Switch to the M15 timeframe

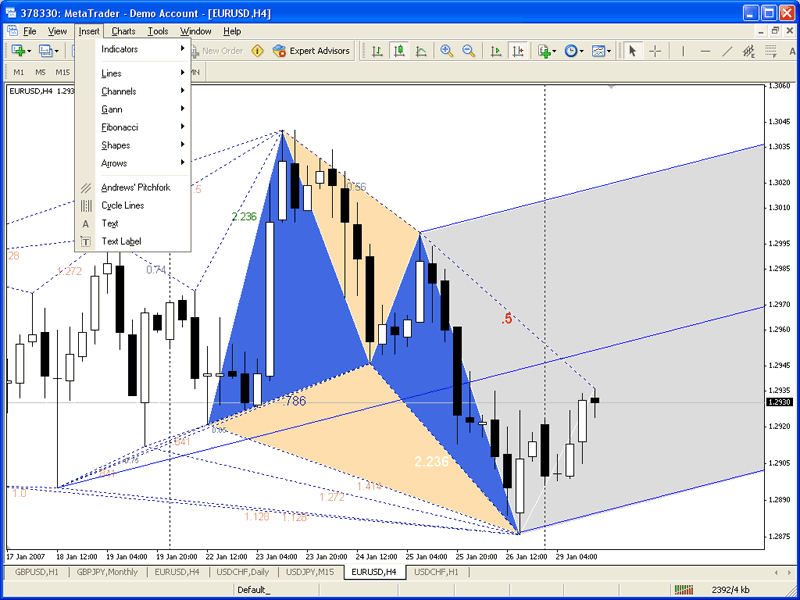pyautogui.click(x=63, y=72)
